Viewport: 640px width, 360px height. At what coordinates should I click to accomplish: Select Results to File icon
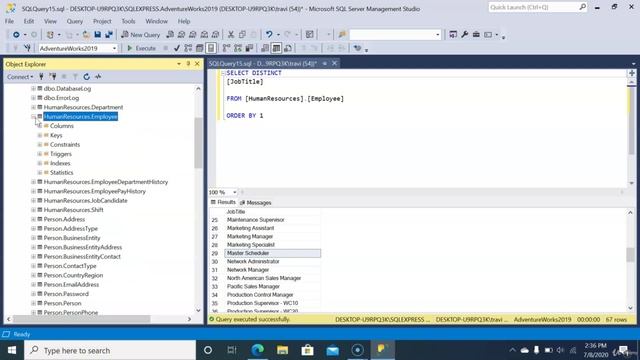pos(288,48)
